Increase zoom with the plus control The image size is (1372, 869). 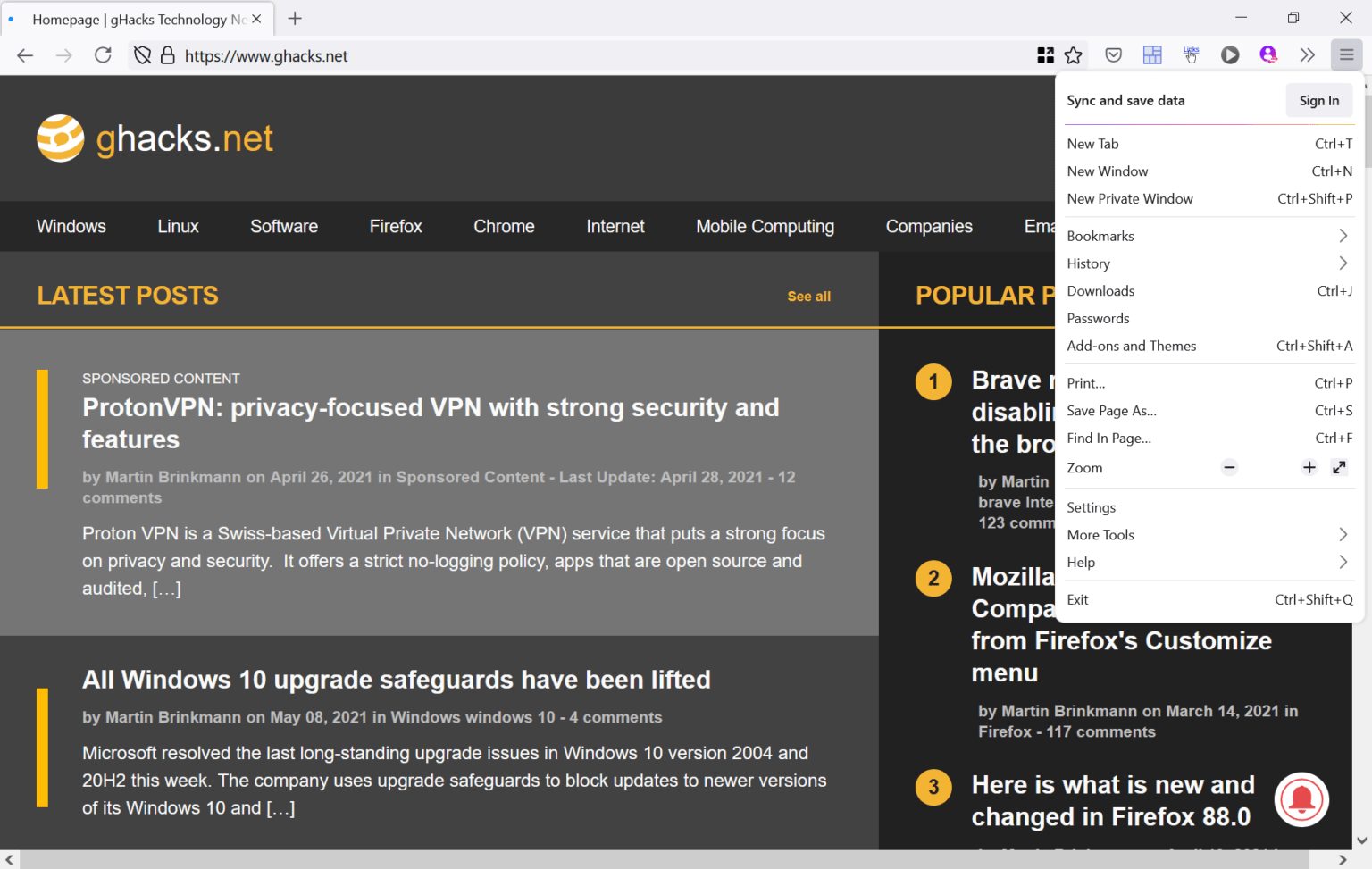(x=1309, y=467)
